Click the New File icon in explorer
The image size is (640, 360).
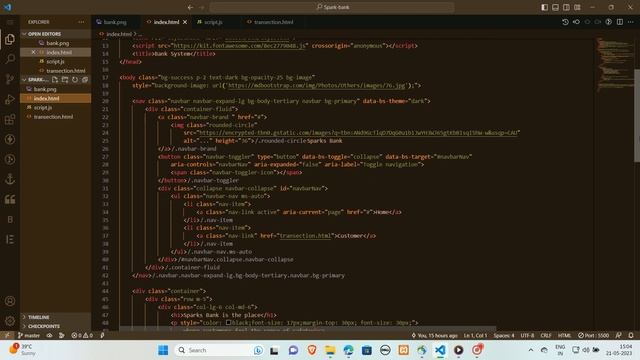tap(55, 80)
